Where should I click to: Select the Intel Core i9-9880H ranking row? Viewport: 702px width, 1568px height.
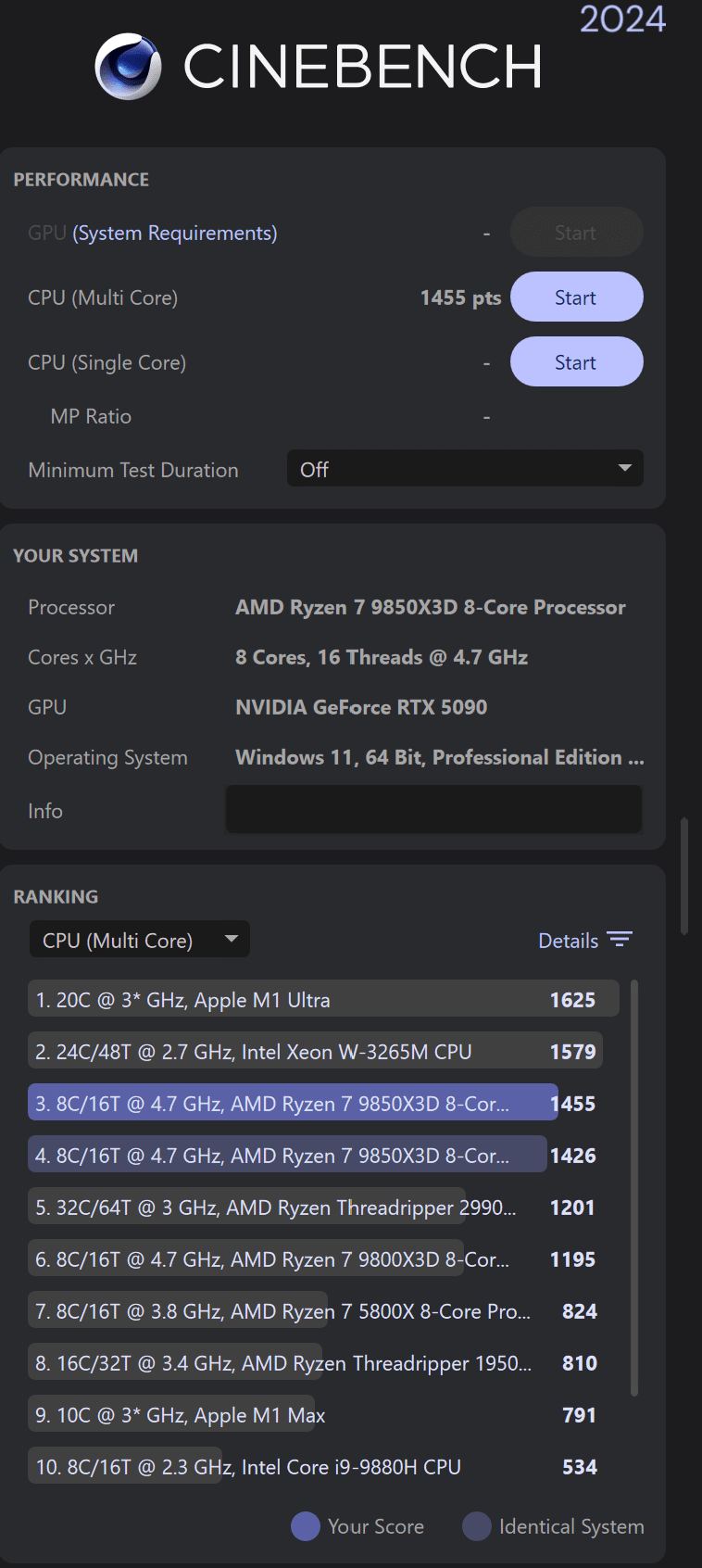point(315,1467)
